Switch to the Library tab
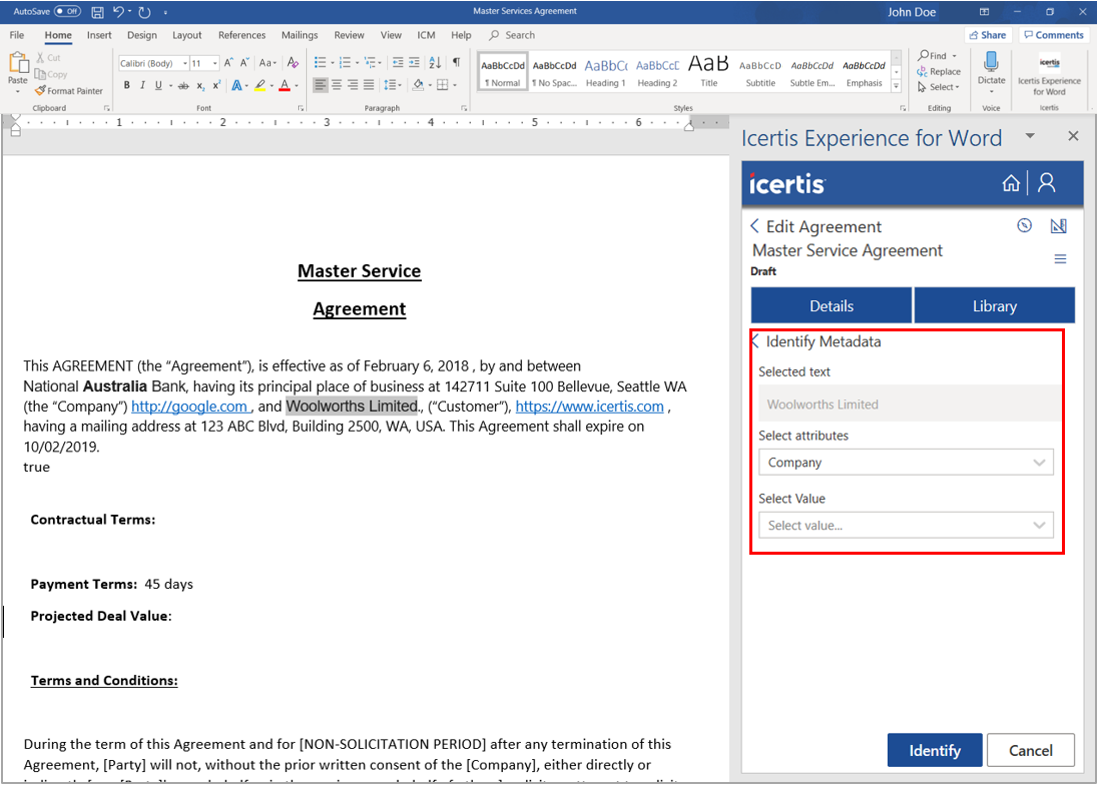Screen dimensions: 1098x785 [x=994, y=306]
